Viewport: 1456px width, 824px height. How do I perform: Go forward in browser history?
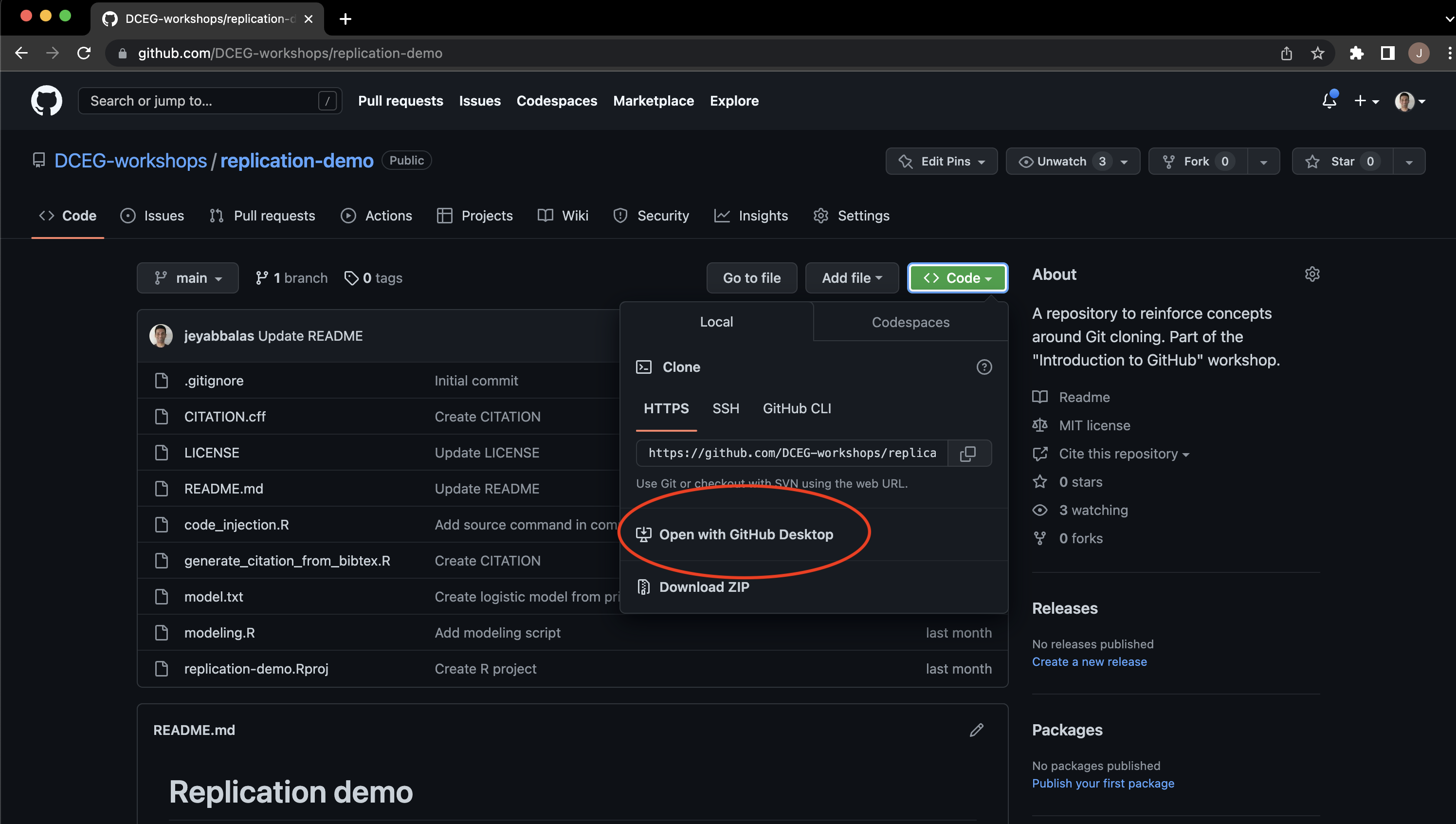pos(53,53)
